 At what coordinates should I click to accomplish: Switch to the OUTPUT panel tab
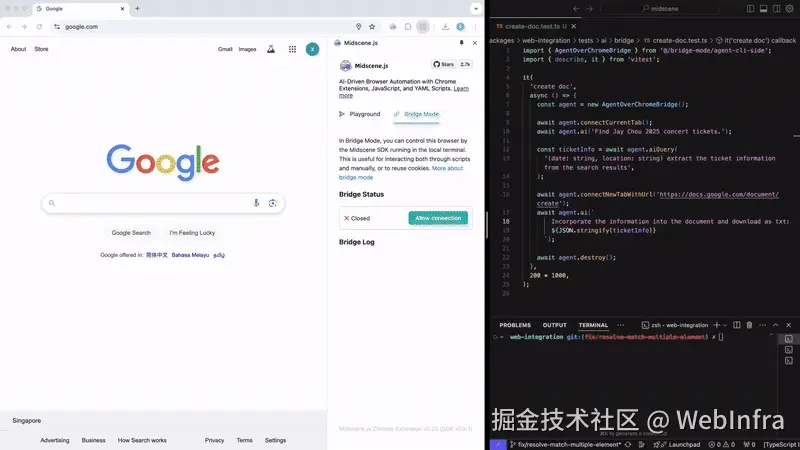[555, 325]
